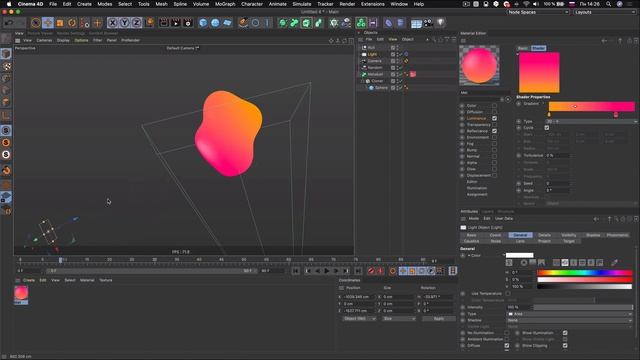Select the pink material thumbnail in Material Manager
This screenshot has width=640, height=360.
tap(21, 293)
